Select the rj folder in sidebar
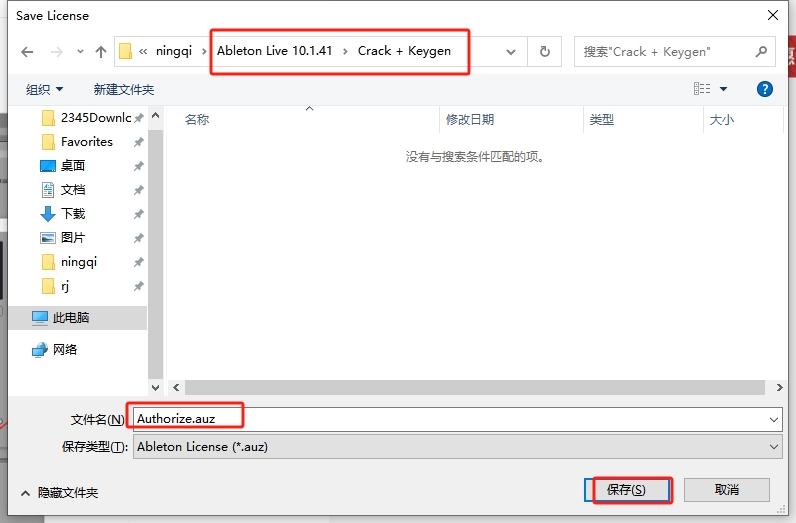 (55, 286)
